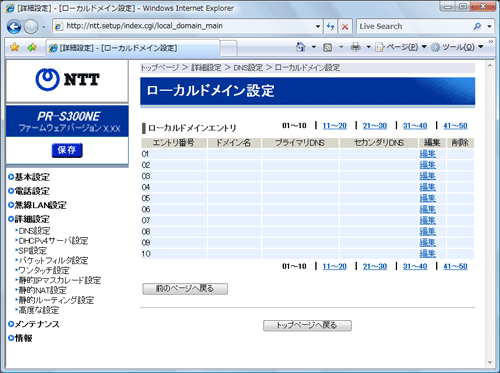The width and height of the screenshot is (500, 373).
Task: Click 編集 link for entry 10
Action: click(x=428, y=254)
